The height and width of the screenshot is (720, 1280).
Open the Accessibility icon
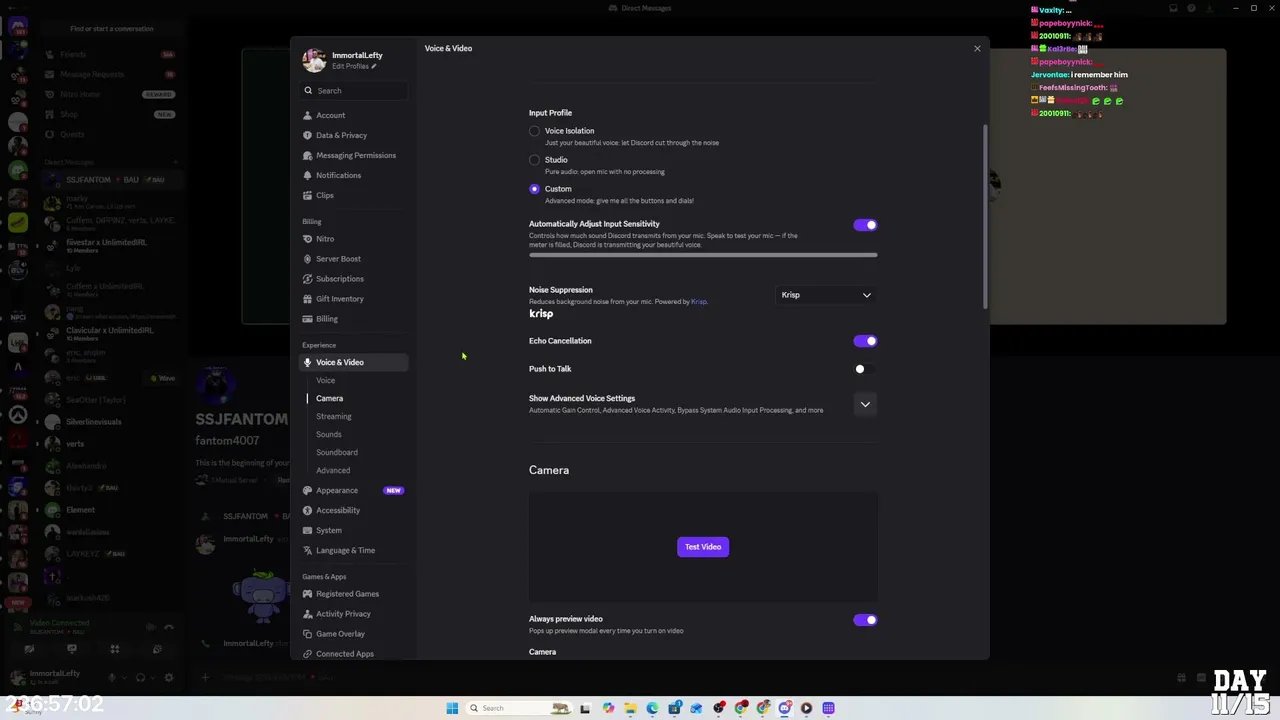click(x=308, y=510)
